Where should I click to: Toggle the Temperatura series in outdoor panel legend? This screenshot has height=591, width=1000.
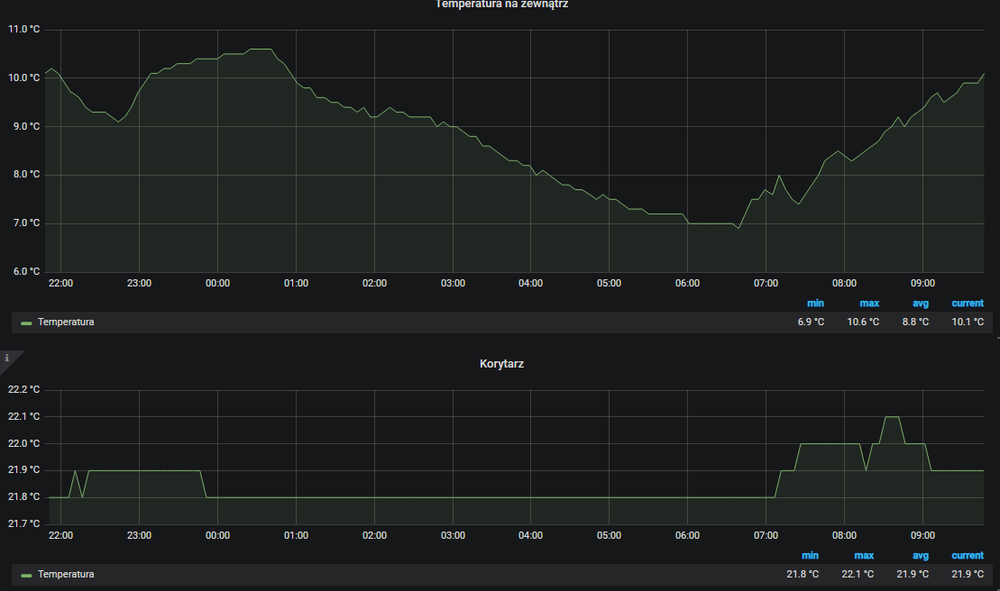click(66, 322)
